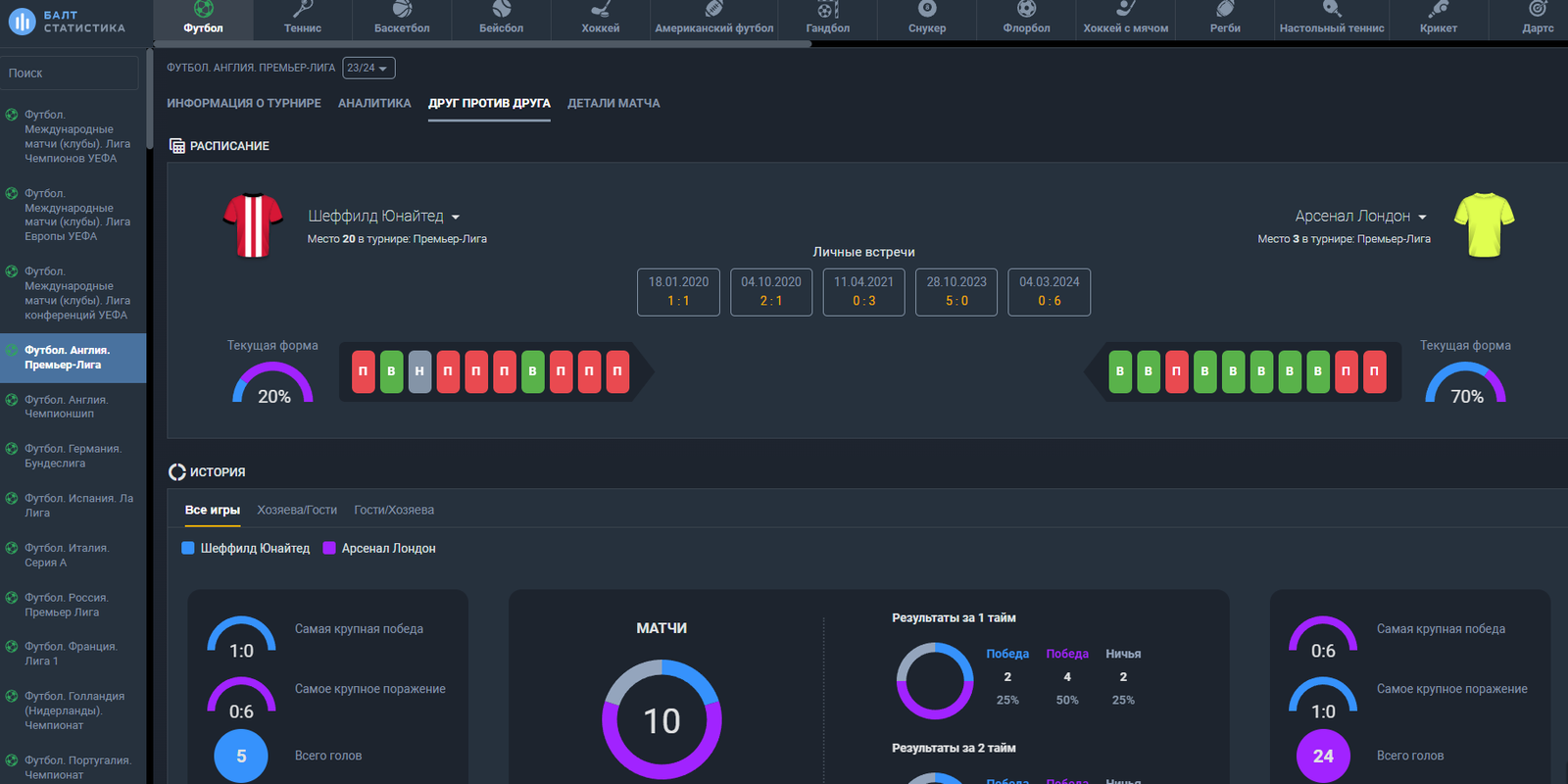Open the Снукер sport icon
Viewport: 1568px width, 784px height.
[927, 9]
